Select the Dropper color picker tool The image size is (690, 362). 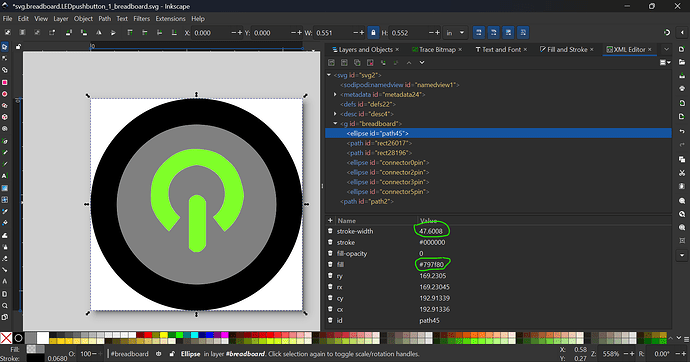pos(5,211)
